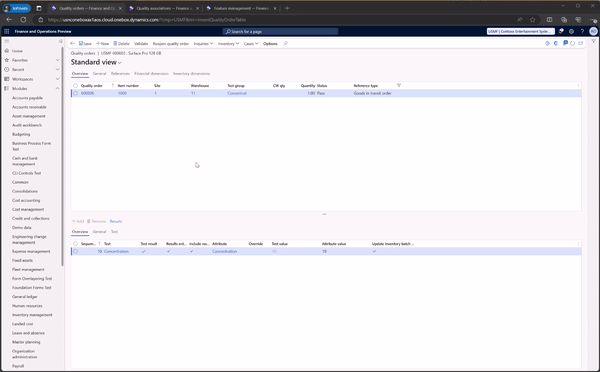Collapse the Modules section in the sidebar
The width and height of the screenshot is (600, 372).
click(57, 88)
